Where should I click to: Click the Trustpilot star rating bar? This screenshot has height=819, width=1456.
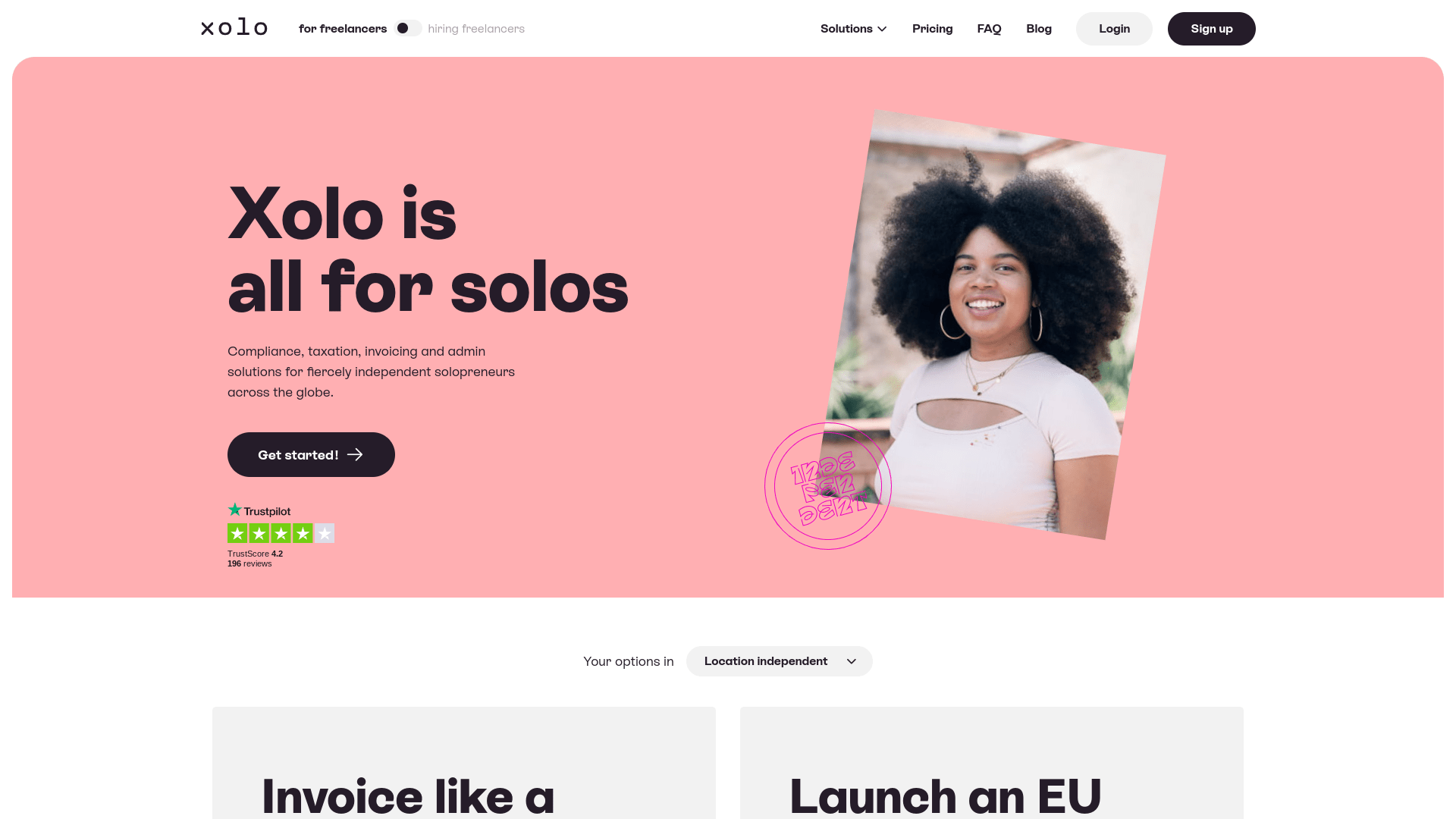click(x=281, y=533)
